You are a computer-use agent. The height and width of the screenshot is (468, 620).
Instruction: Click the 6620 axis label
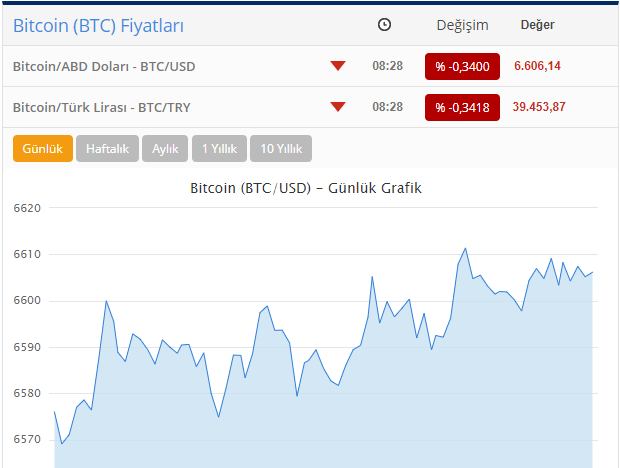(27, 208)
